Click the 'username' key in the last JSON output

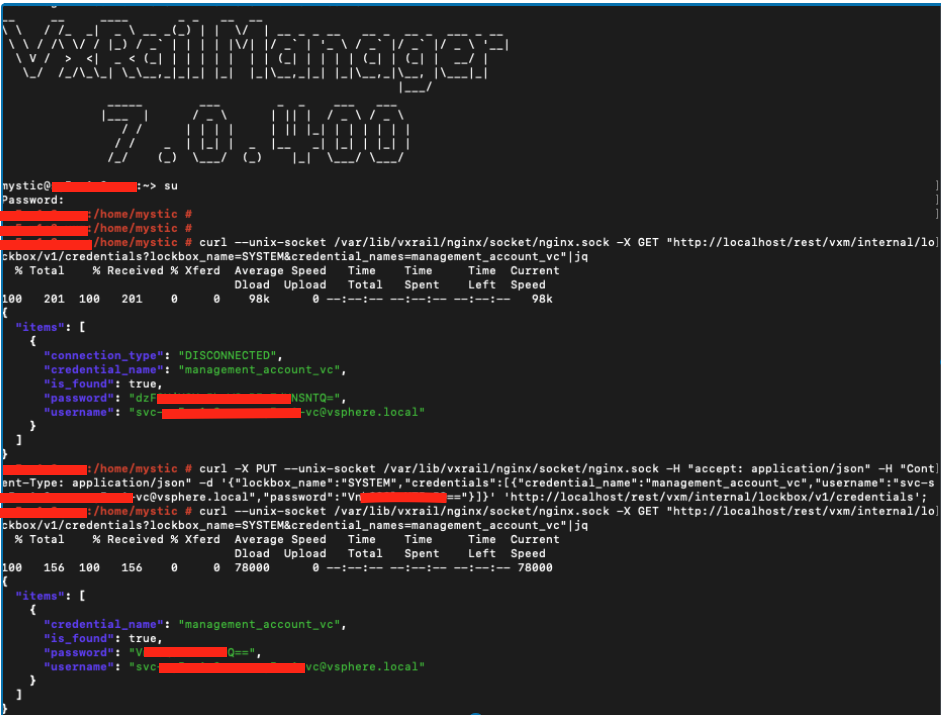coord(82,667)
